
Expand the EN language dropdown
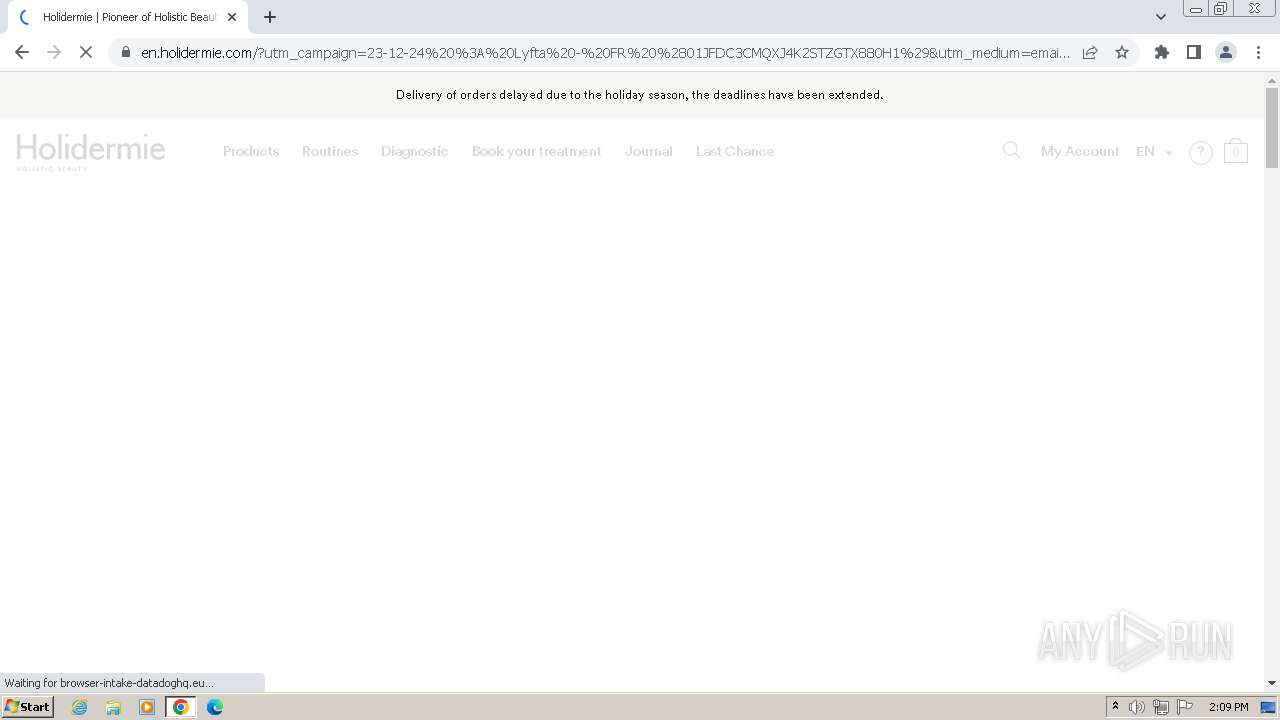(1154, 151)
